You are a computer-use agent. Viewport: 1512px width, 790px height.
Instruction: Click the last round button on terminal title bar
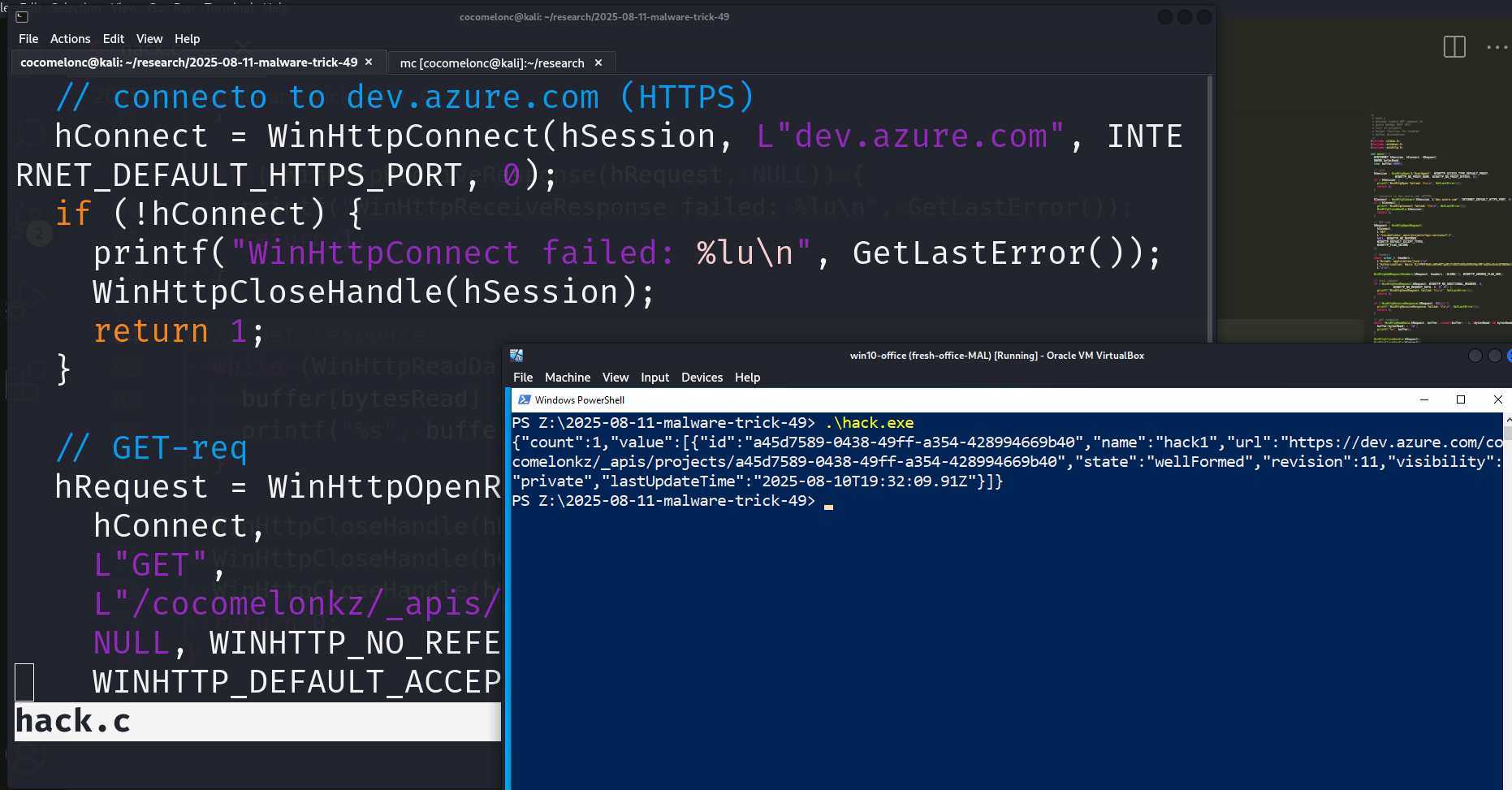pyautogui.click(x=1204, y=17)
